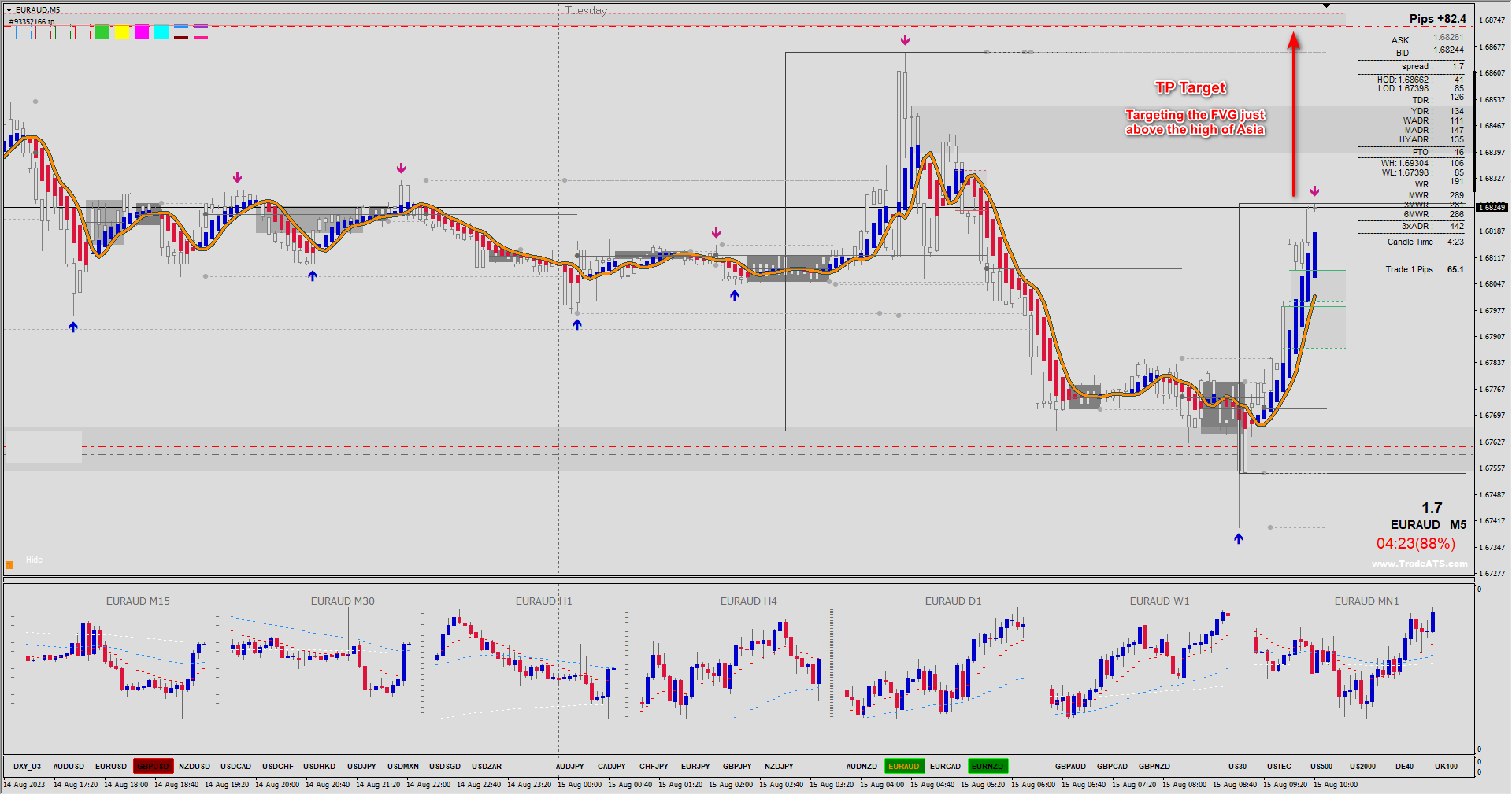The height and width of the screenshot is (795, 1512).
Task: Select the EURAUD symbol button
Action: pyautogui.click(x=904, y=766)
